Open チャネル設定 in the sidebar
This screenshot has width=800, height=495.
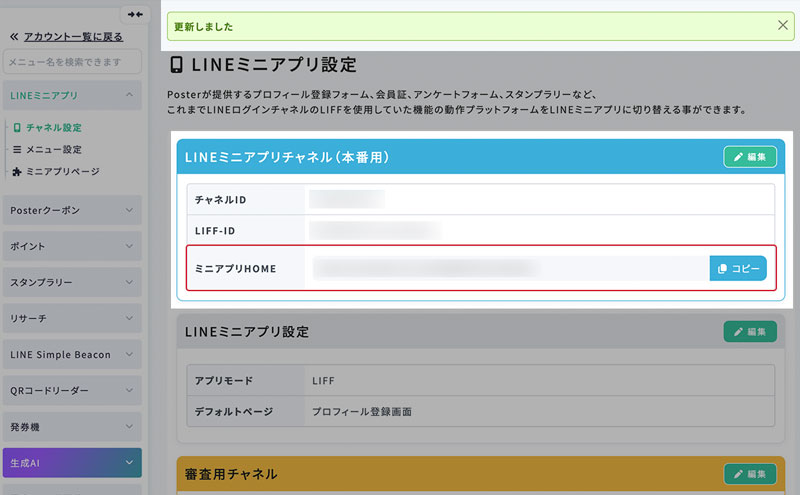pos(53,128)
